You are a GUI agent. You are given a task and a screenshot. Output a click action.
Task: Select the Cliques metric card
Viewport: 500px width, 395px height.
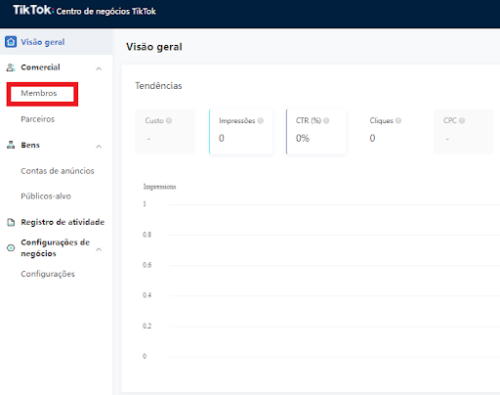[390, 132]
